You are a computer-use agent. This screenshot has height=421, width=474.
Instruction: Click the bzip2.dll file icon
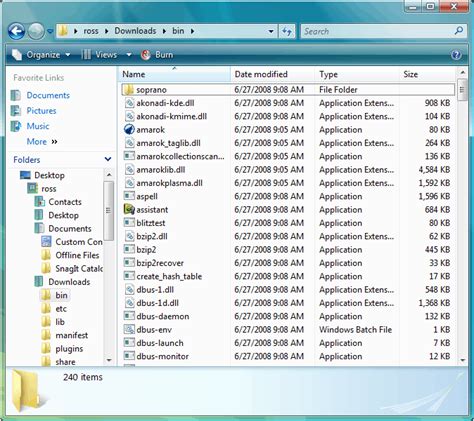click(x=129, y=236)
